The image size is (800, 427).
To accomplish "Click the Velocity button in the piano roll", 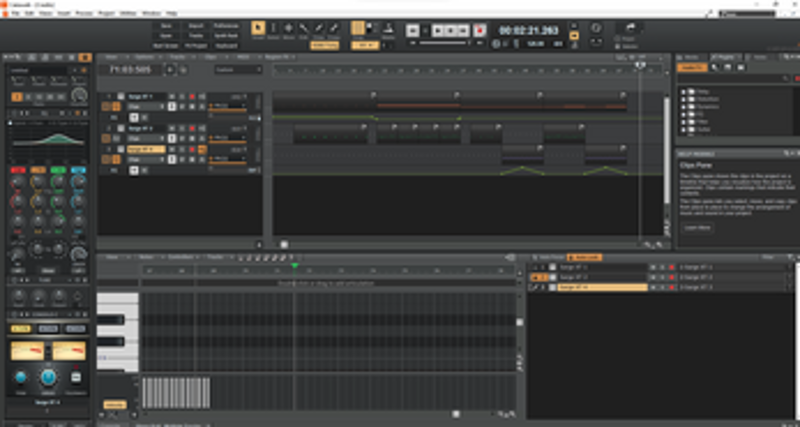I will tap(115, 405).
